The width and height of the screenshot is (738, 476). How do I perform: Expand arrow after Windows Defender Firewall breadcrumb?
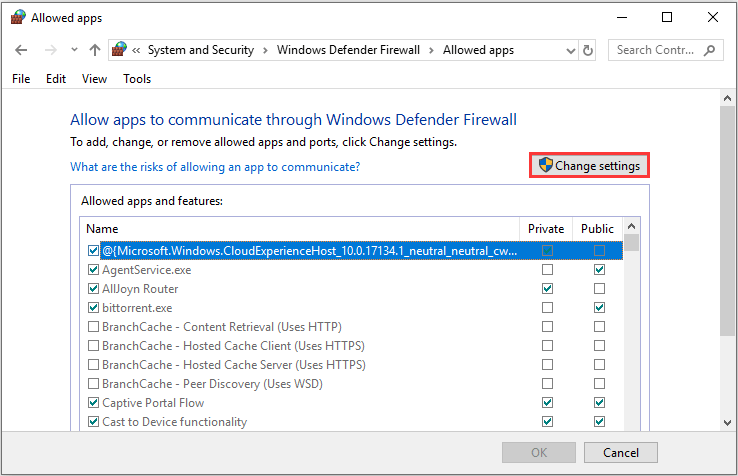tap(431, 50)
